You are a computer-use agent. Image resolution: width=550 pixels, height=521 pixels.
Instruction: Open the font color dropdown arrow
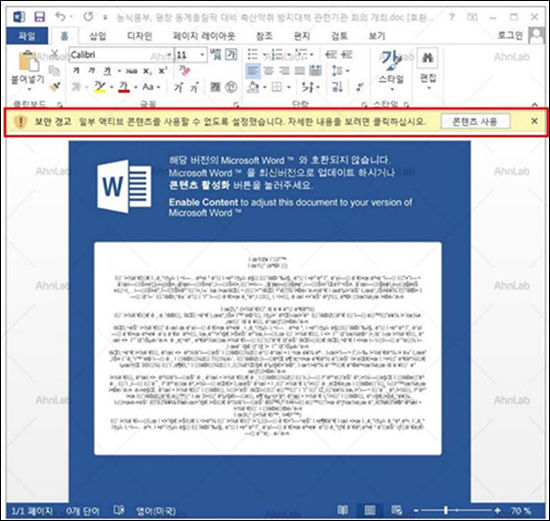136,87
